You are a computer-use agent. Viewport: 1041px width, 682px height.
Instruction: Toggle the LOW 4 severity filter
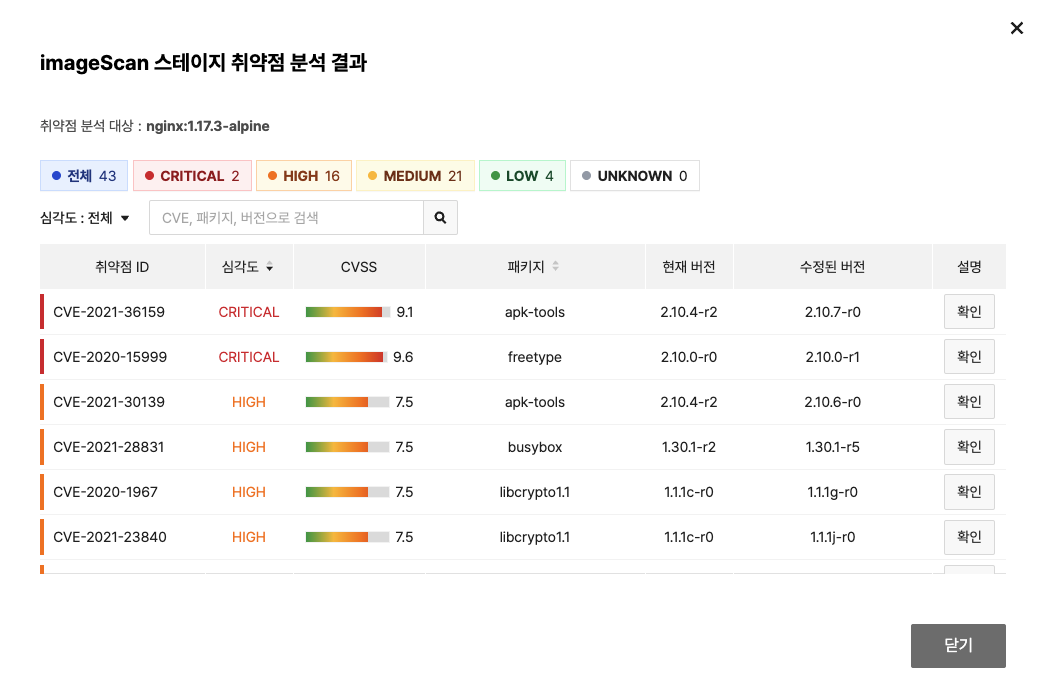click(x=521, y=175)
